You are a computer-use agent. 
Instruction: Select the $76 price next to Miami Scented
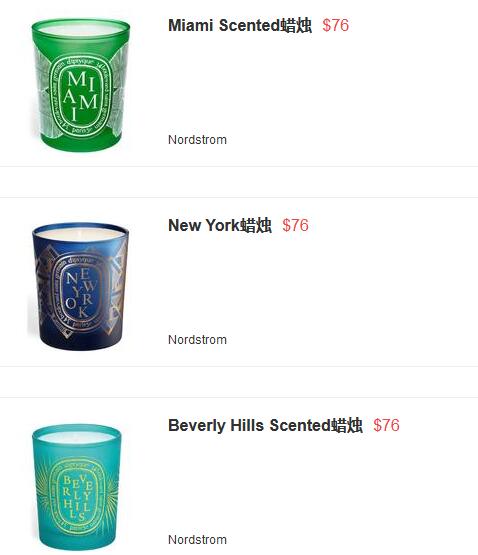[336, 25]
